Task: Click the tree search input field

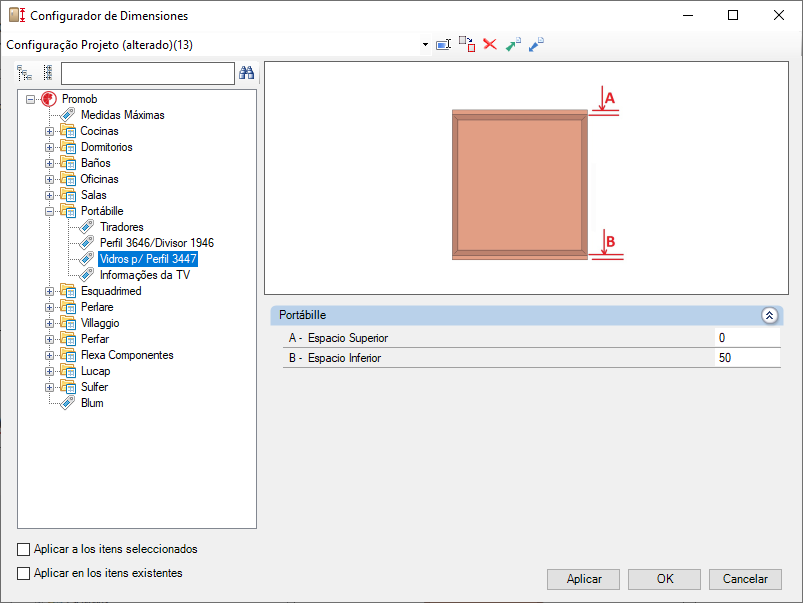Action: 147,73
